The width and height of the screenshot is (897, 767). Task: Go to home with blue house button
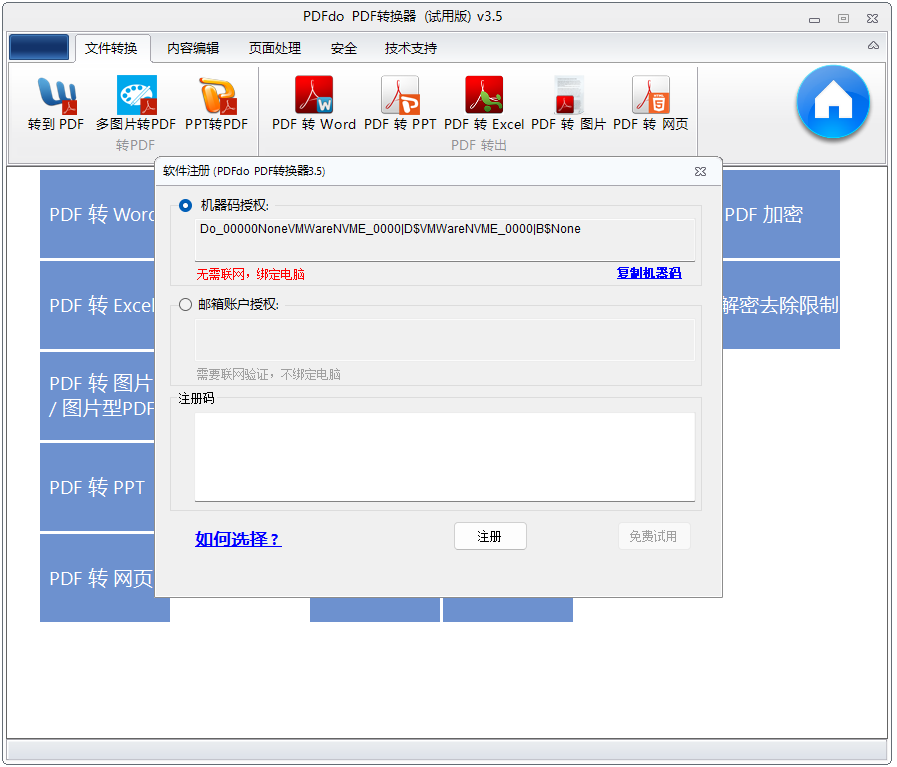[833, 102]
